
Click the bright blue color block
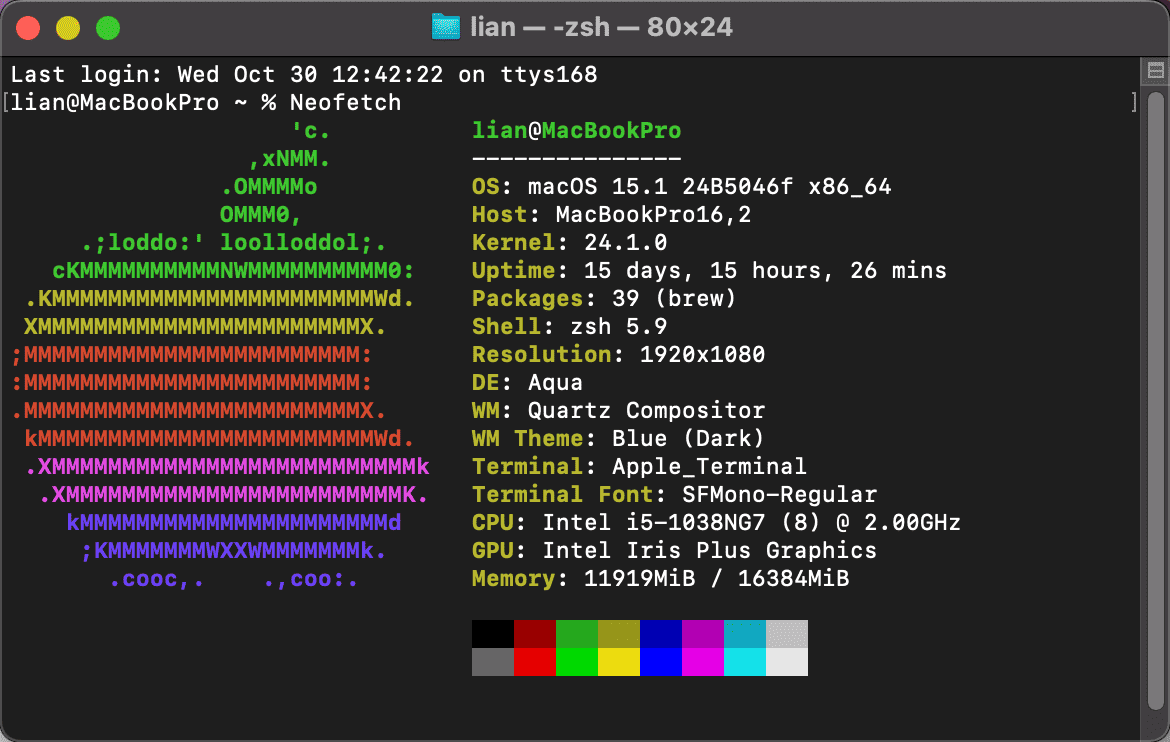[x=661, y=662]
